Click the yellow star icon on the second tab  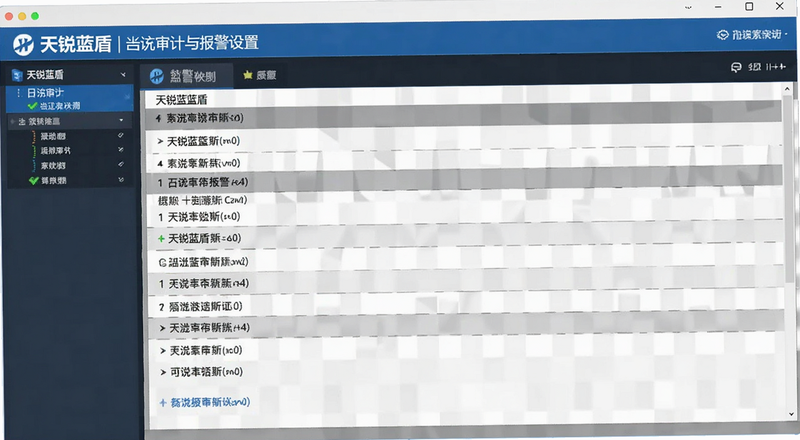[248, 75]
